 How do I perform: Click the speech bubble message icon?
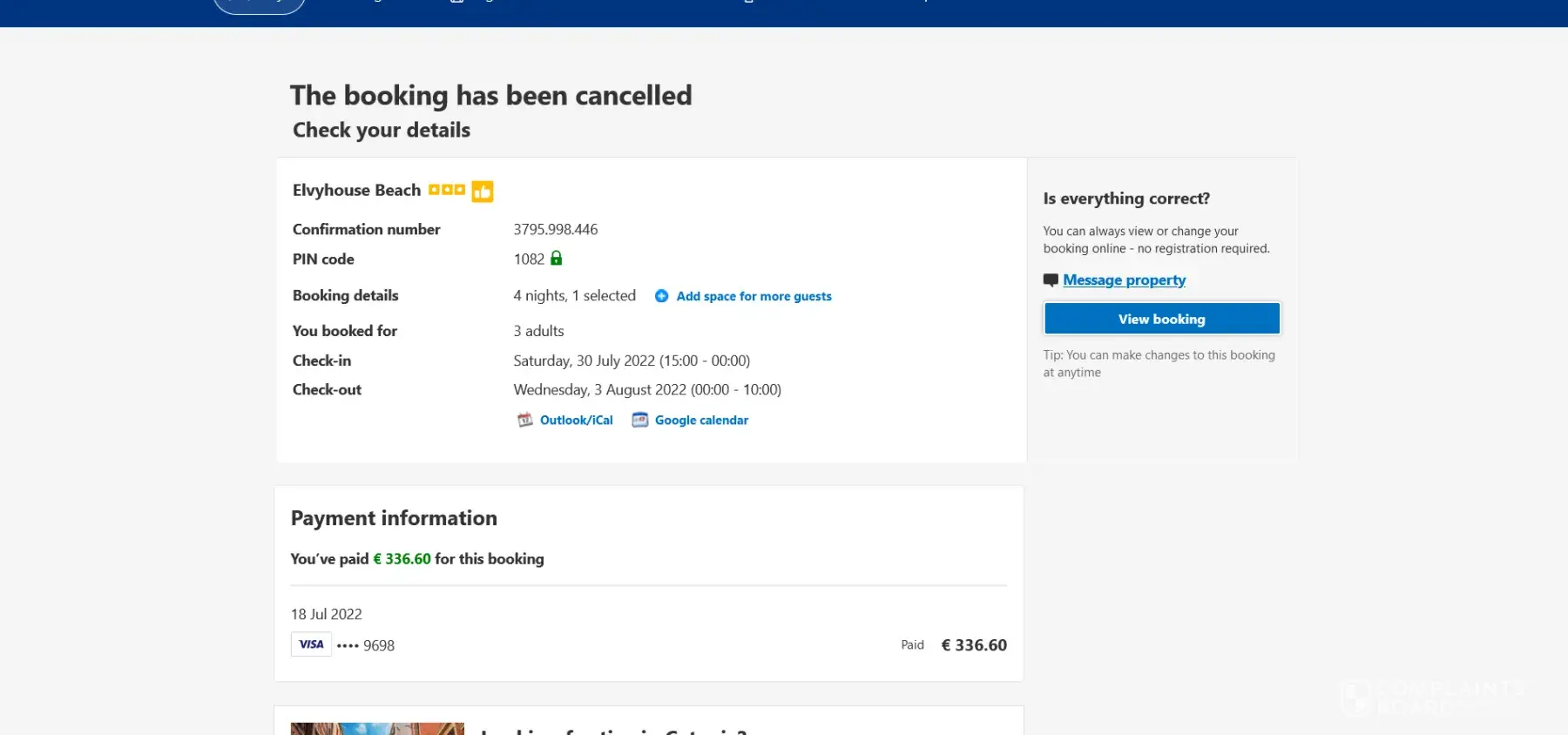coord(1051,280)
